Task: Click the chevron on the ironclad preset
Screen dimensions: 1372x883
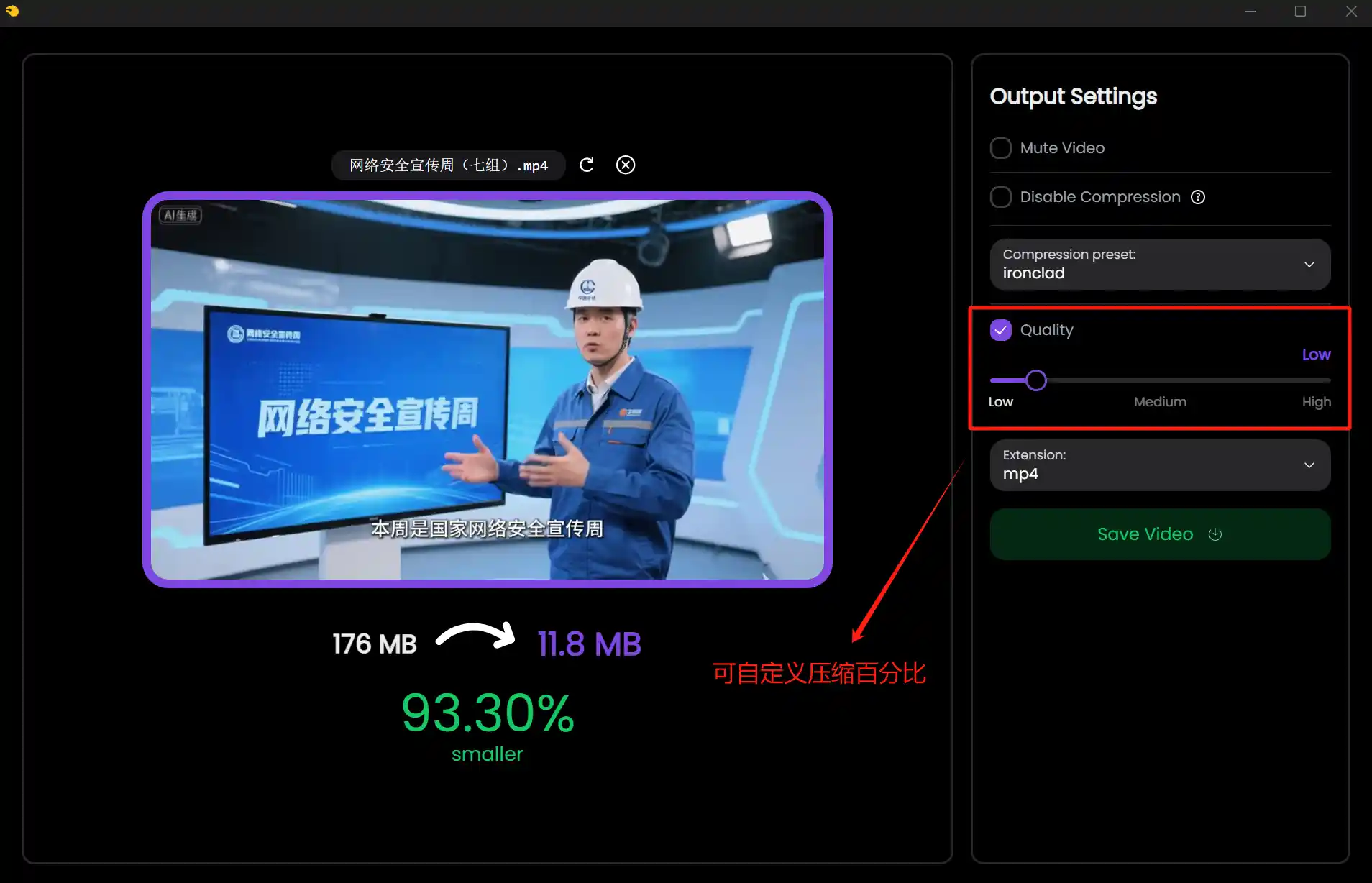Action: (x=1309, y=265)
